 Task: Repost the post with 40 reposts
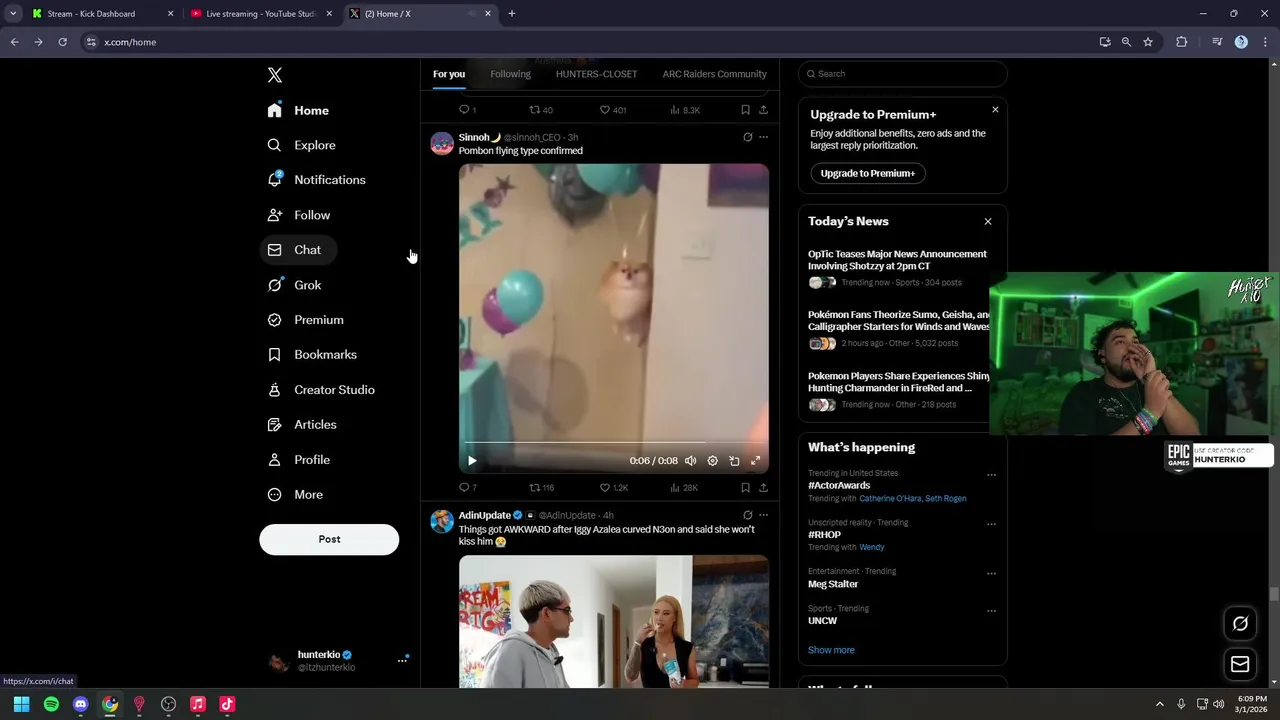(x=540, y=110)
